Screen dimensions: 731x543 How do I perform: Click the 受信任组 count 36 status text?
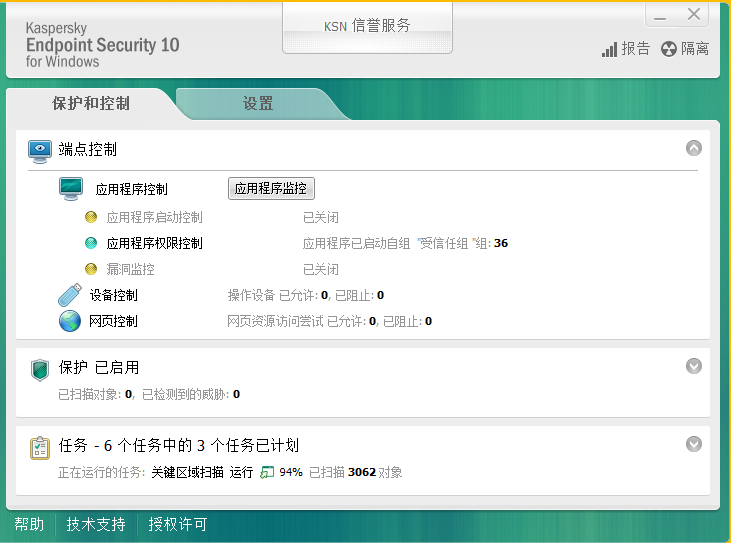point(405,243)
